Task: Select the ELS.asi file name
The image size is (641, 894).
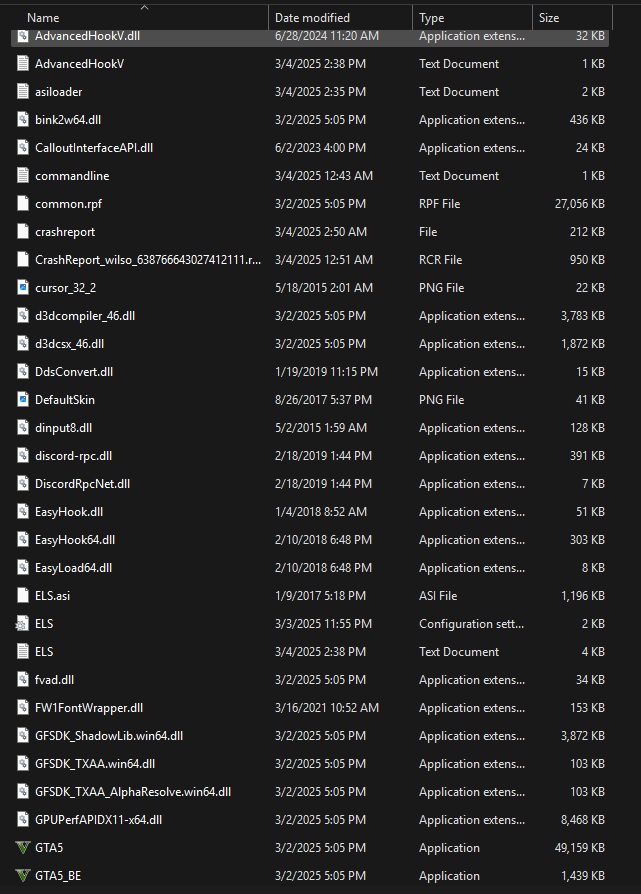Action: tap(52, 596)
